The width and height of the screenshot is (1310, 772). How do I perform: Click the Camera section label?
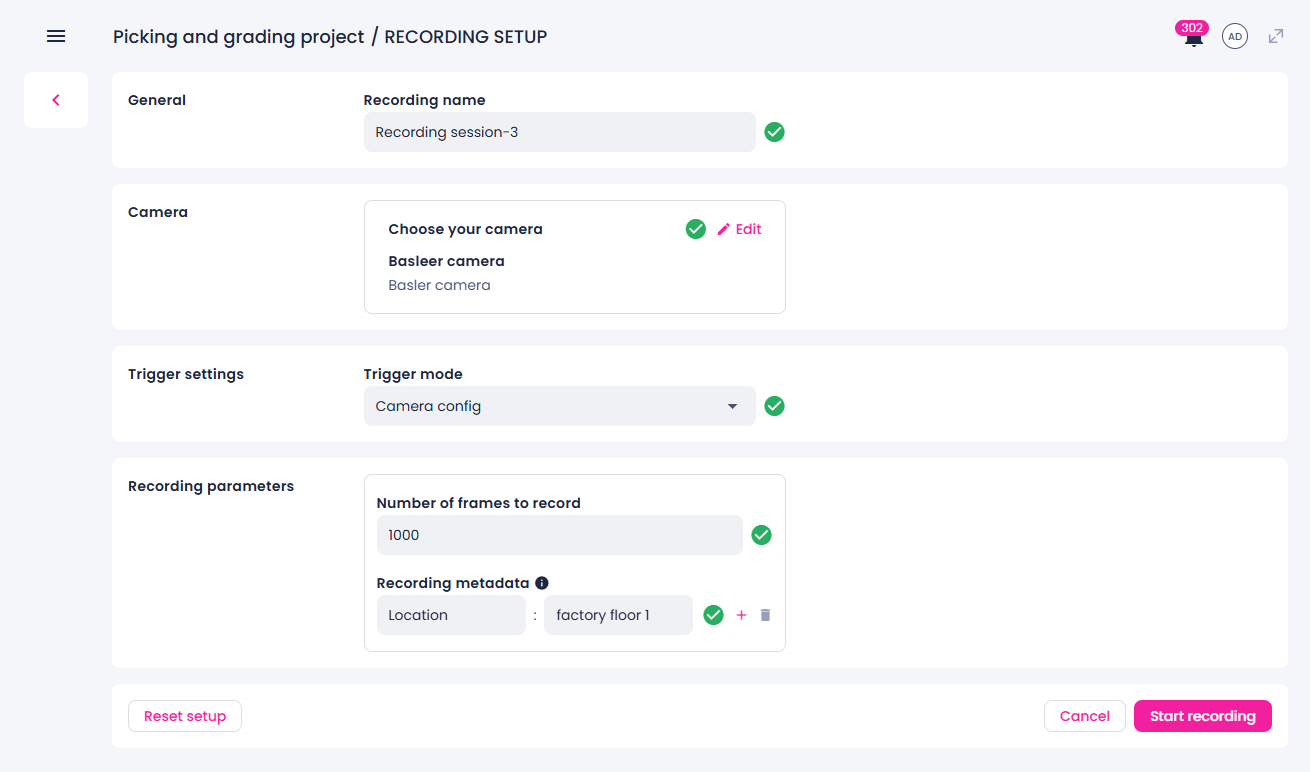pos(158,212)
